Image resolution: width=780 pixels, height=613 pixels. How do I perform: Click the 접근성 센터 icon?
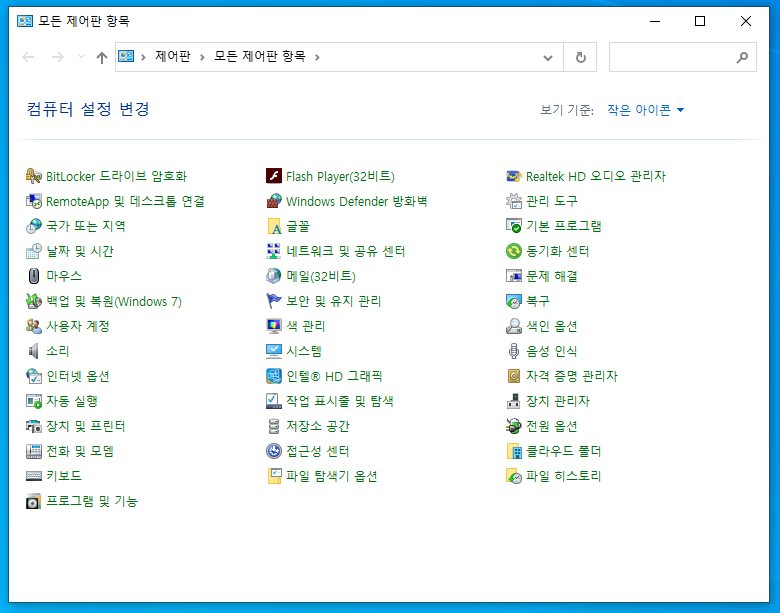[x=274, y=451]
